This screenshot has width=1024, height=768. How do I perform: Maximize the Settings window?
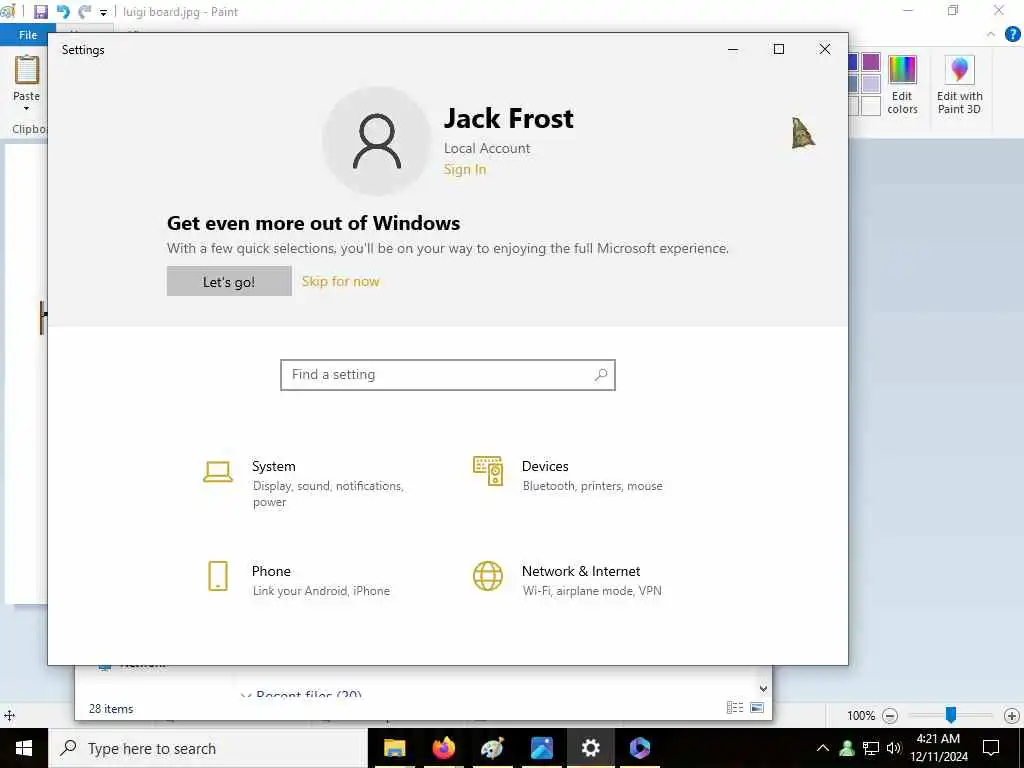[x=778, y=49]
